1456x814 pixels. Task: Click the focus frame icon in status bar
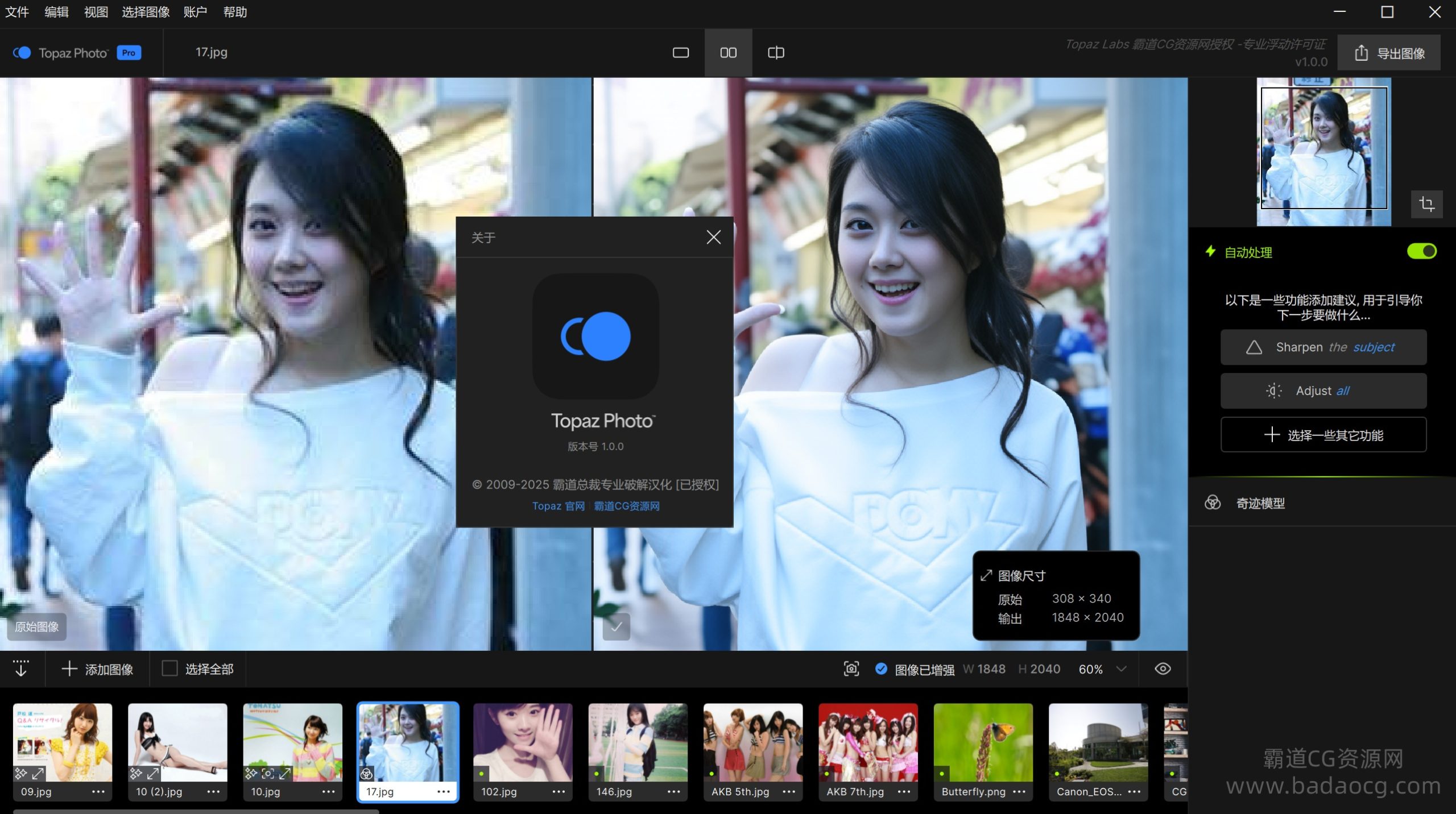[851, 669]
